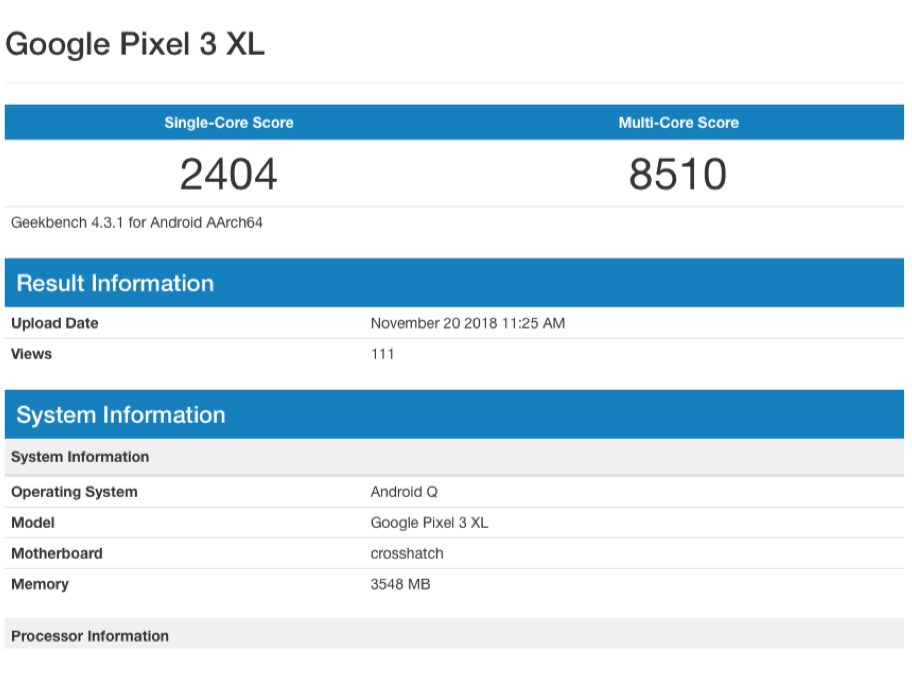The width and height of the screenshot is (912, 673).
Task: Click the crosshatch motherboard value
Action: click(x=407, y=553)
